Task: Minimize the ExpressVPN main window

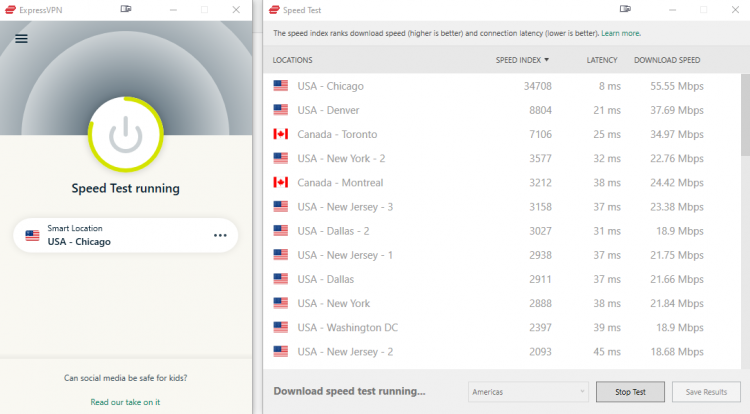Action: [x=173, y=10]
